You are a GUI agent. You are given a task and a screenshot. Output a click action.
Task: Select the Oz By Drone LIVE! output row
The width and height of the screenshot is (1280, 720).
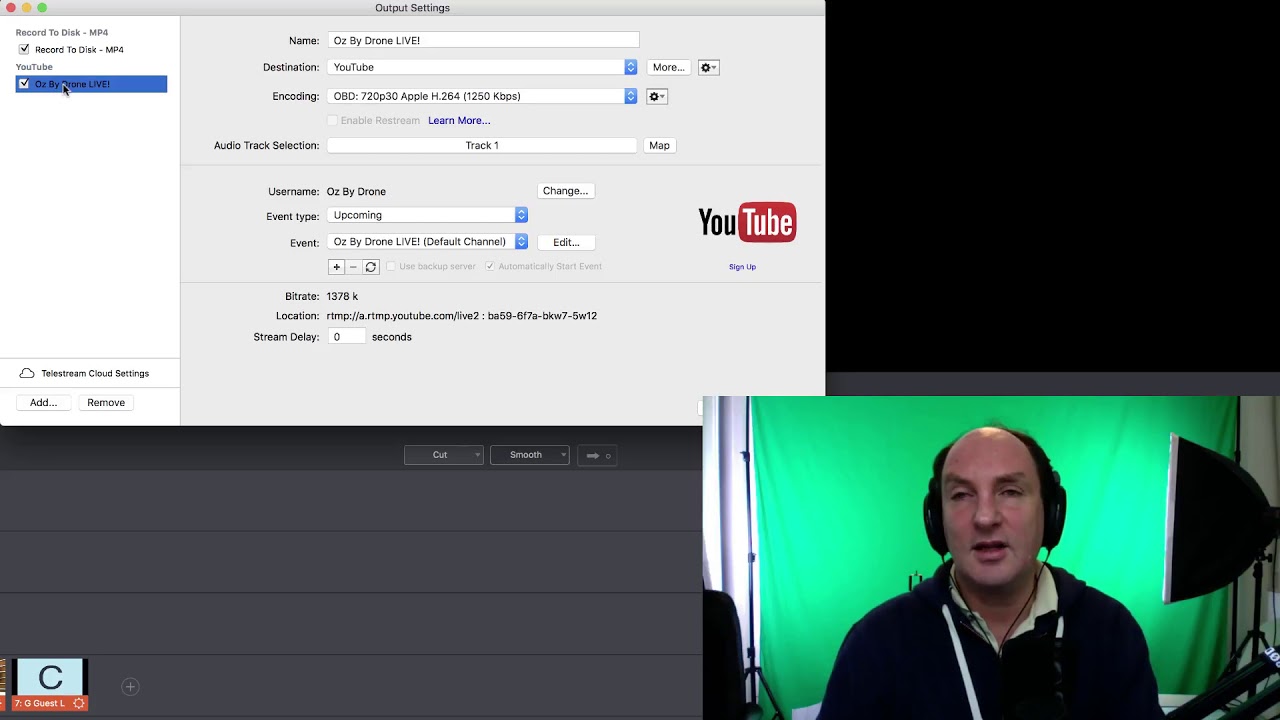(91, 84)
